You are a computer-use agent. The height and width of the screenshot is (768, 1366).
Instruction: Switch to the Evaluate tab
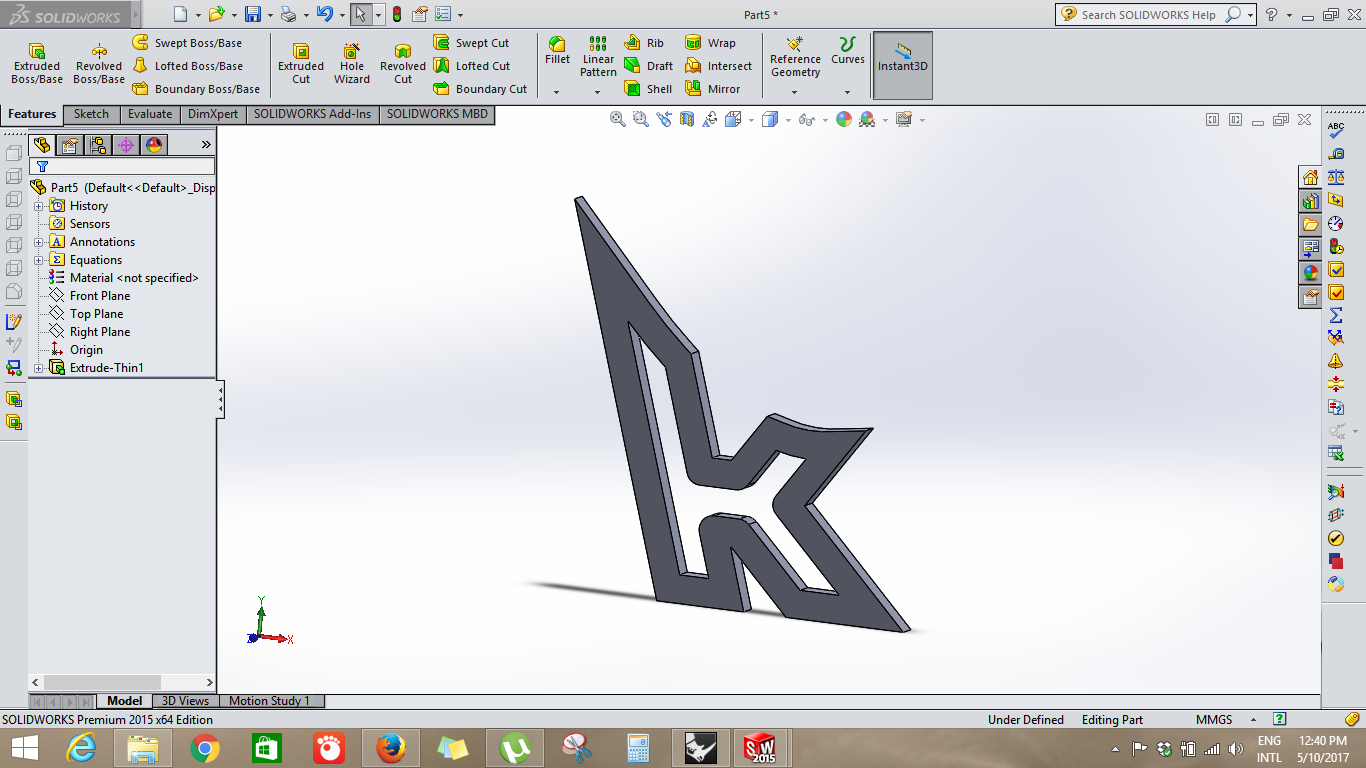click(150, 114)
